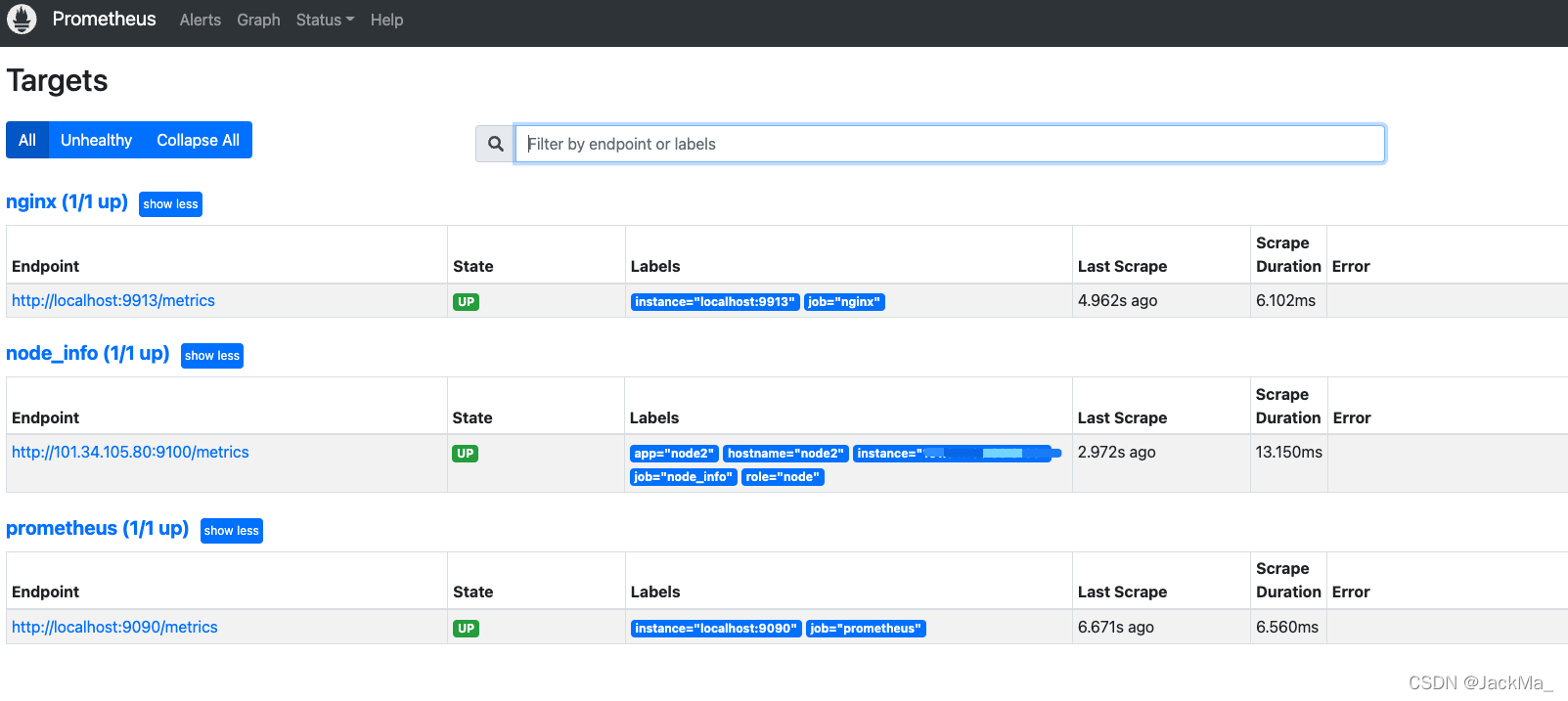Screen dimensions: 1568x701
Task: Open the Alerts page
Action: tap(200, 20)
